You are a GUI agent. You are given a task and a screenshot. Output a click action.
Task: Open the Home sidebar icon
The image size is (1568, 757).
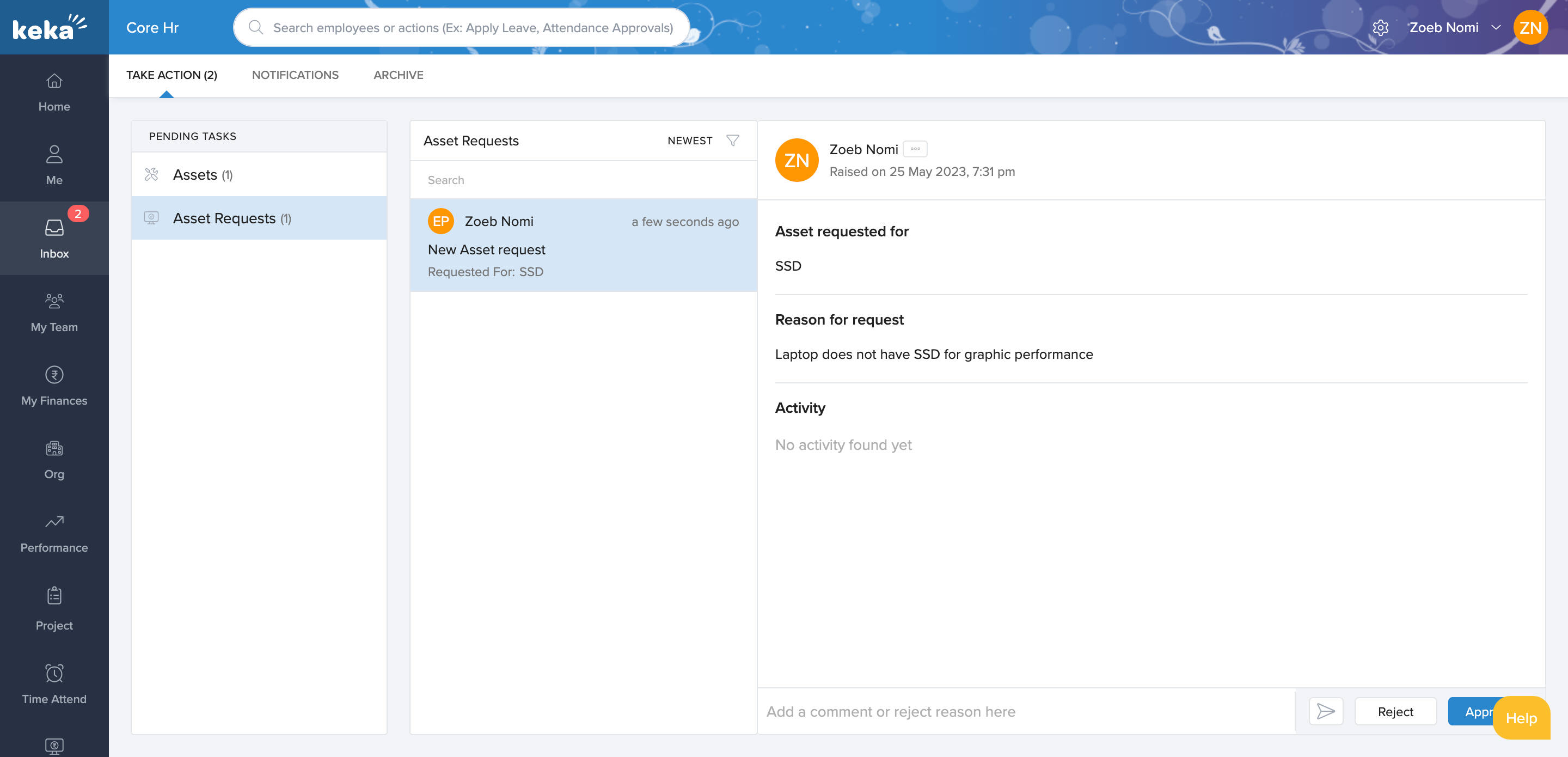[54, 81]
